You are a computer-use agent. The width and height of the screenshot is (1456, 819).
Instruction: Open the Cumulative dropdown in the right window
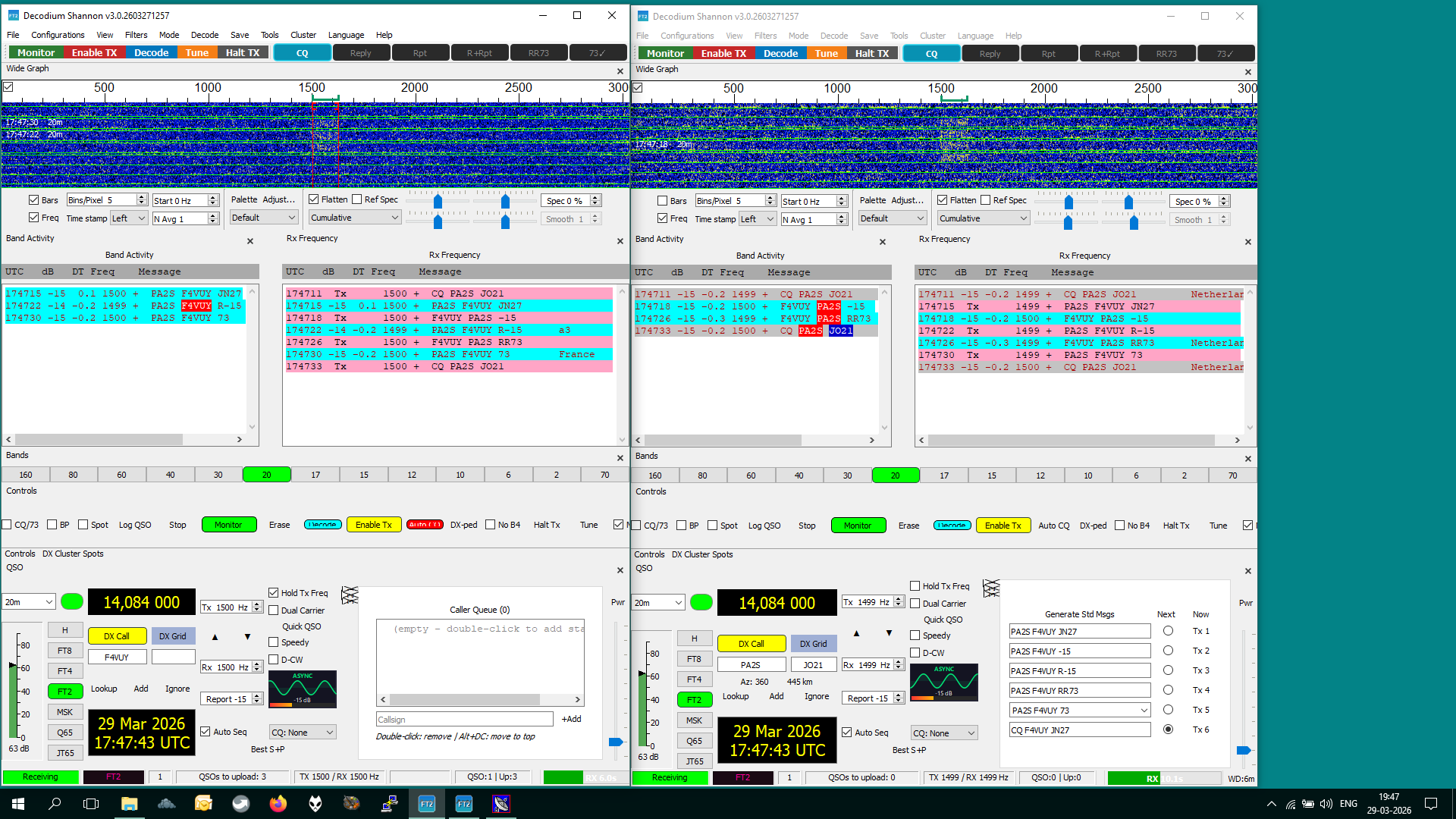point(983,218)
